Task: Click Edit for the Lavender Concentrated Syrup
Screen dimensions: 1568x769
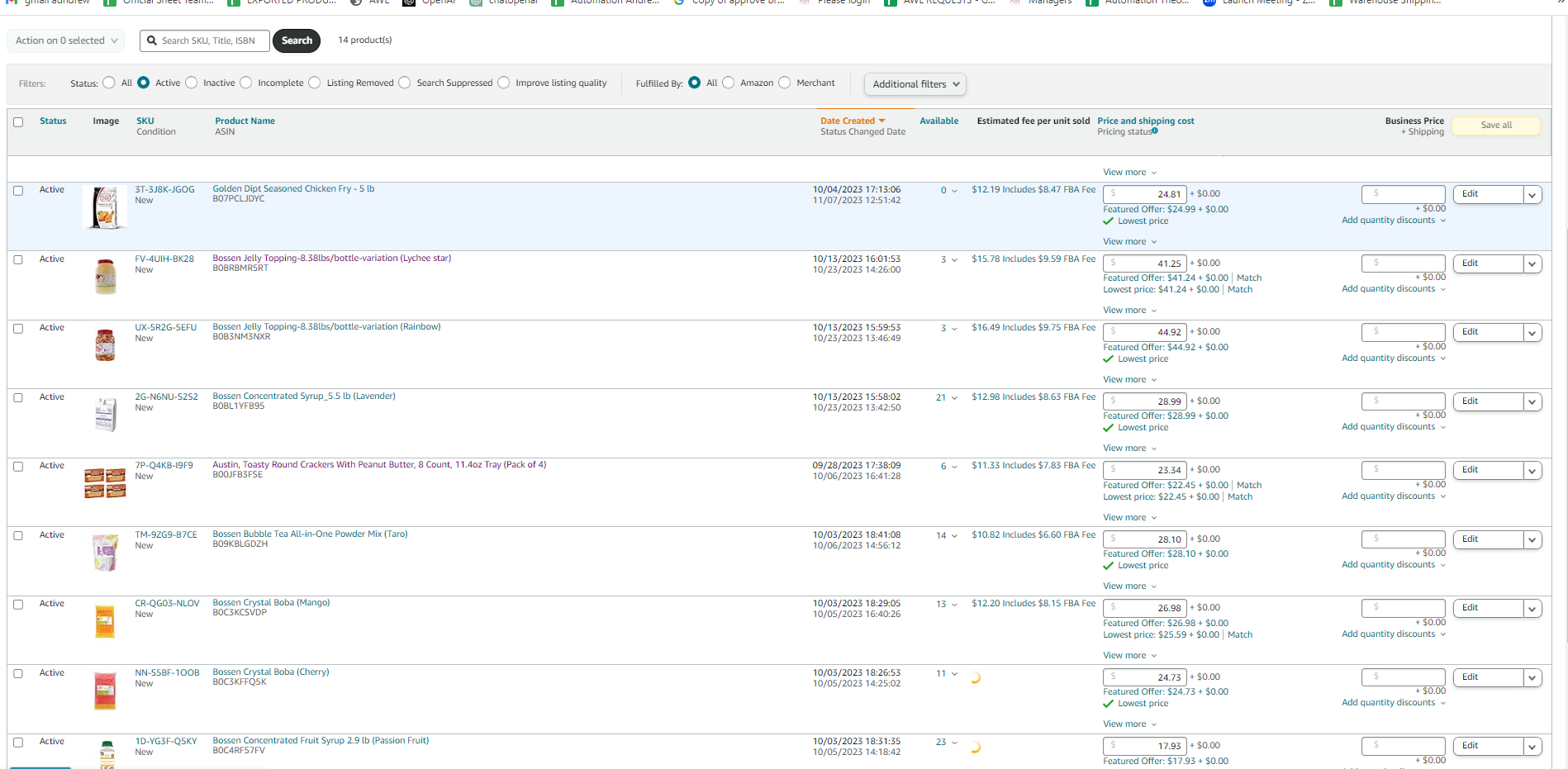Action: point(1488,401)
